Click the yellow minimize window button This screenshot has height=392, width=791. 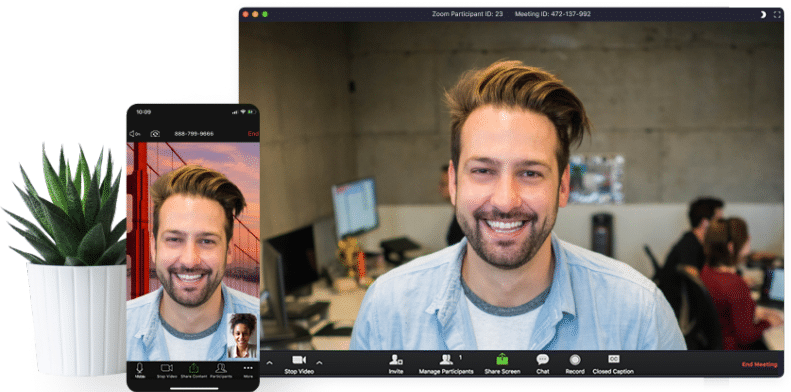tap(255, 14)
